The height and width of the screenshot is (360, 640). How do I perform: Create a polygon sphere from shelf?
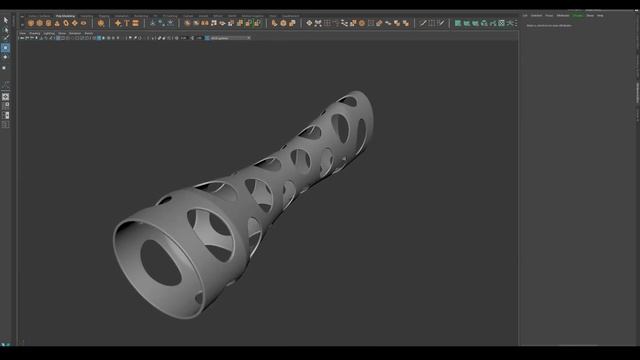tap(31, 23)
